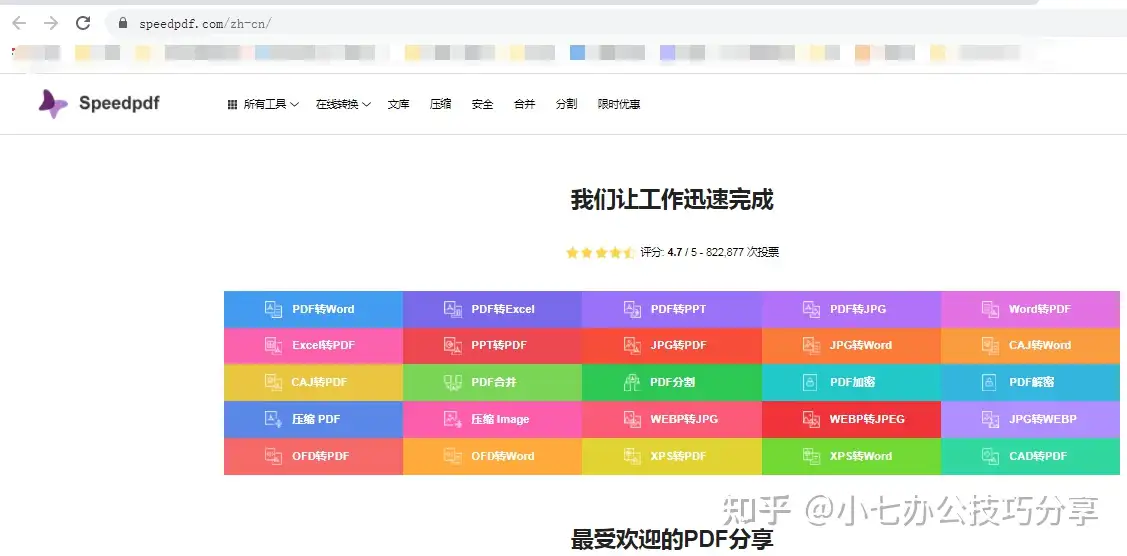This screenshot has width=1127, height=556.
Task: Open the XPS转PDF tool label
Action: point(678,456)
